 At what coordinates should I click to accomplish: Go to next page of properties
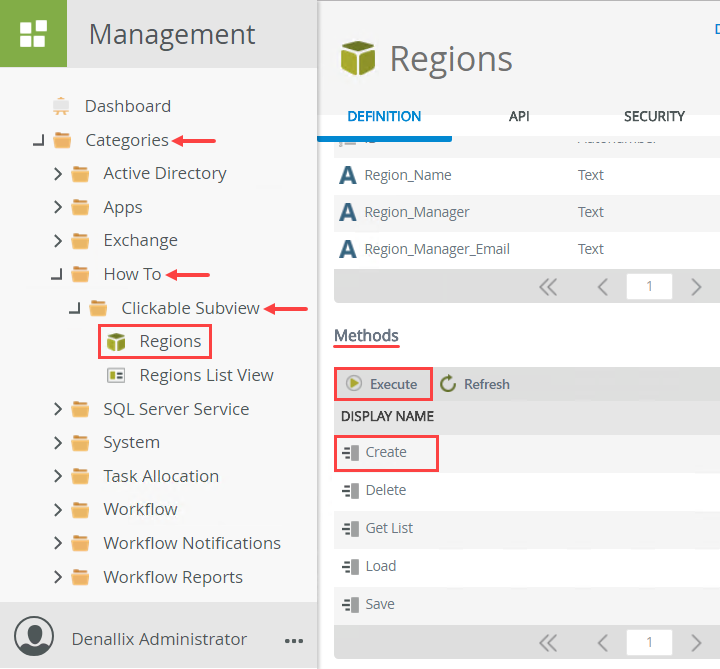coord(696,287)
